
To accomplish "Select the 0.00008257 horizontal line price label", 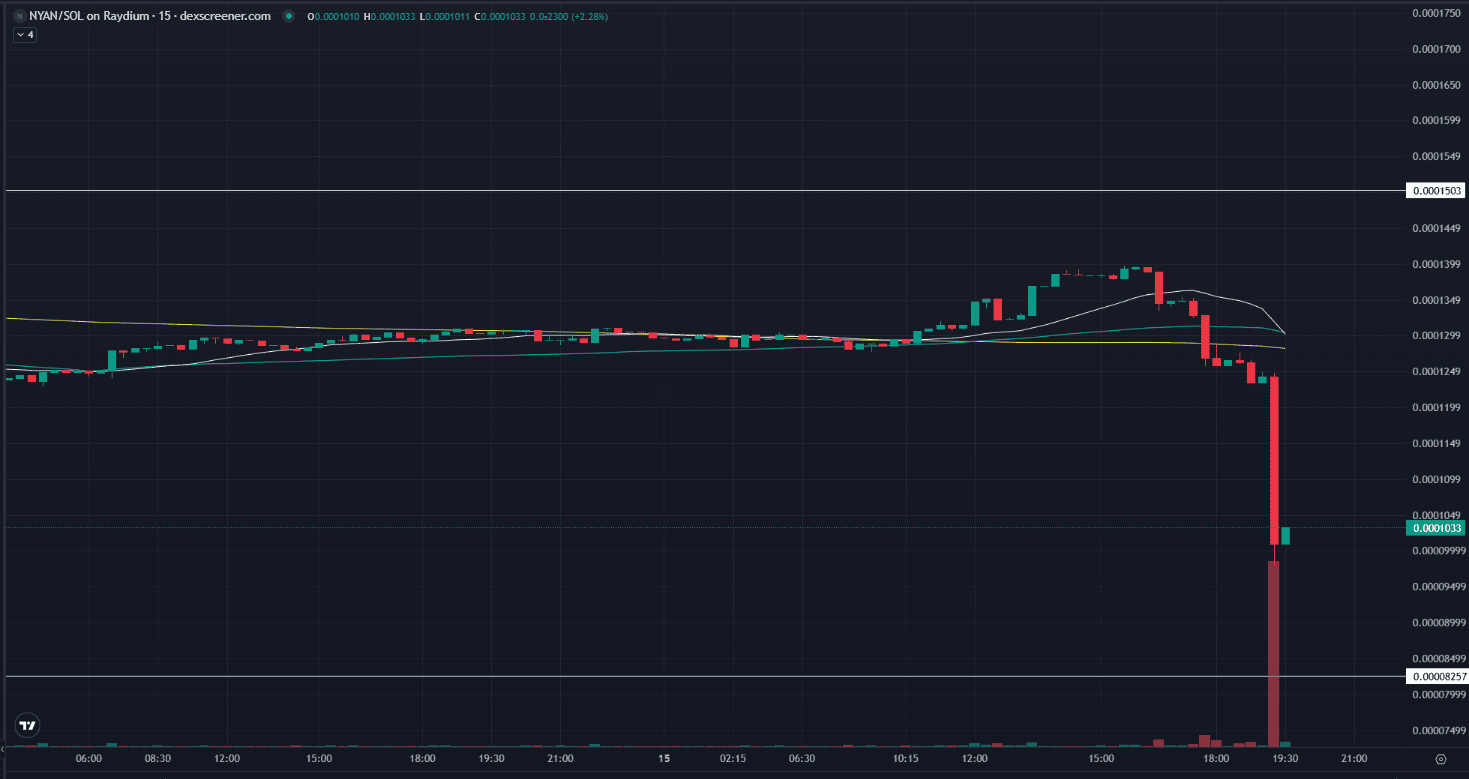I will [x=1436, y=677].
